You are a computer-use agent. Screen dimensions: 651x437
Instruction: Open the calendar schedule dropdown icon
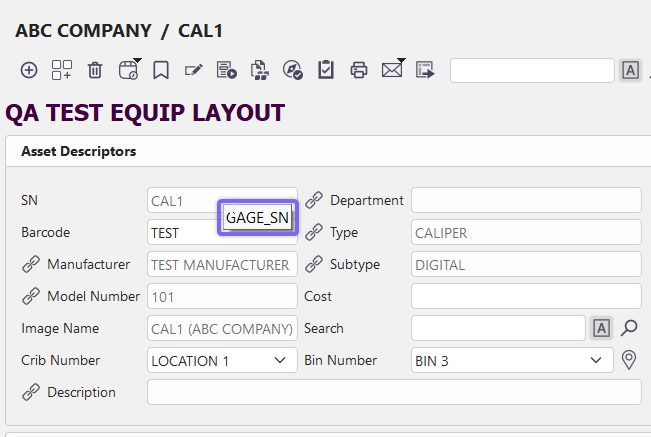pos(129,70)
